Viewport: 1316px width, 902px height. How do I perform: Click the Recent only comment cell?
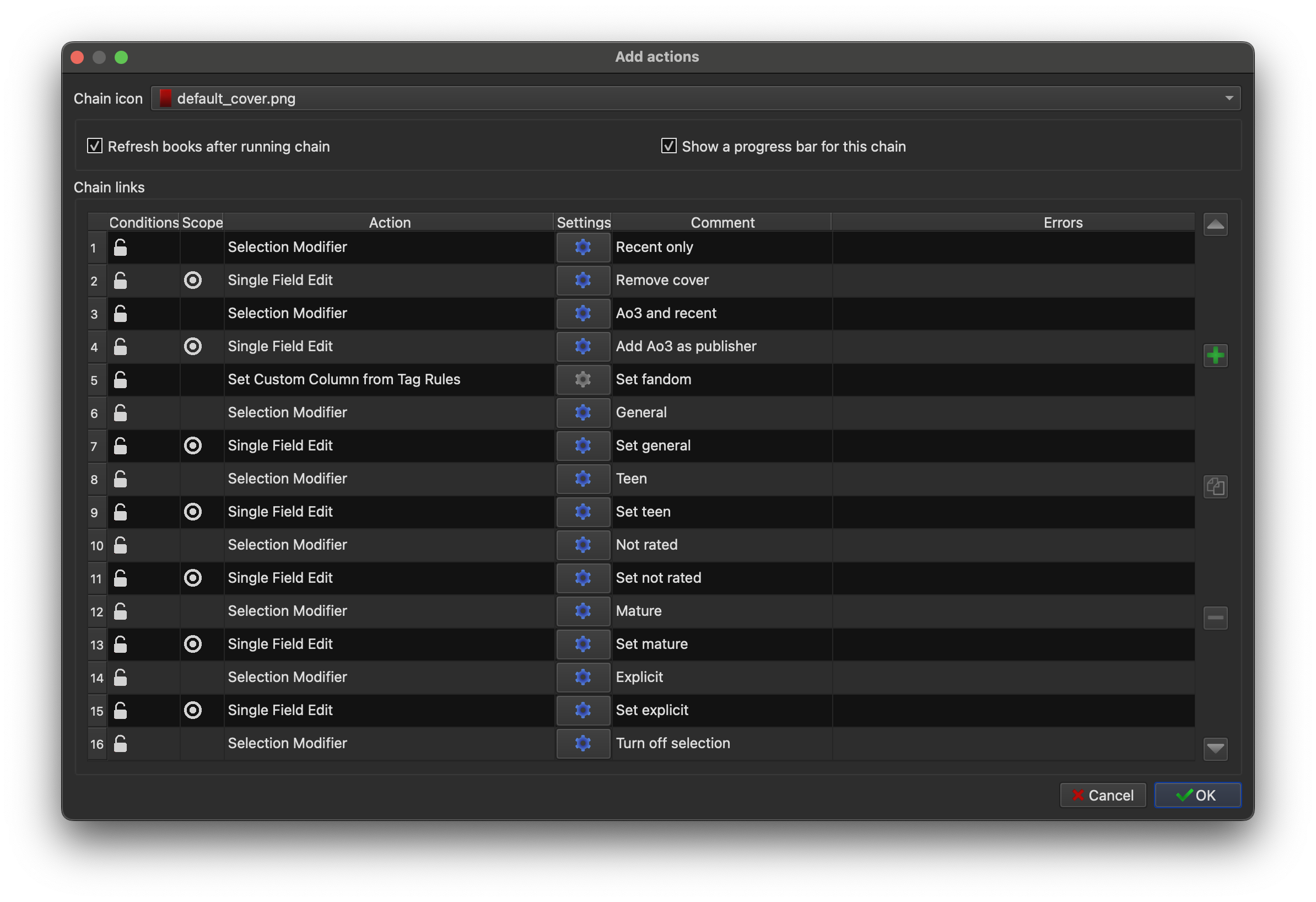coord(722,247)
